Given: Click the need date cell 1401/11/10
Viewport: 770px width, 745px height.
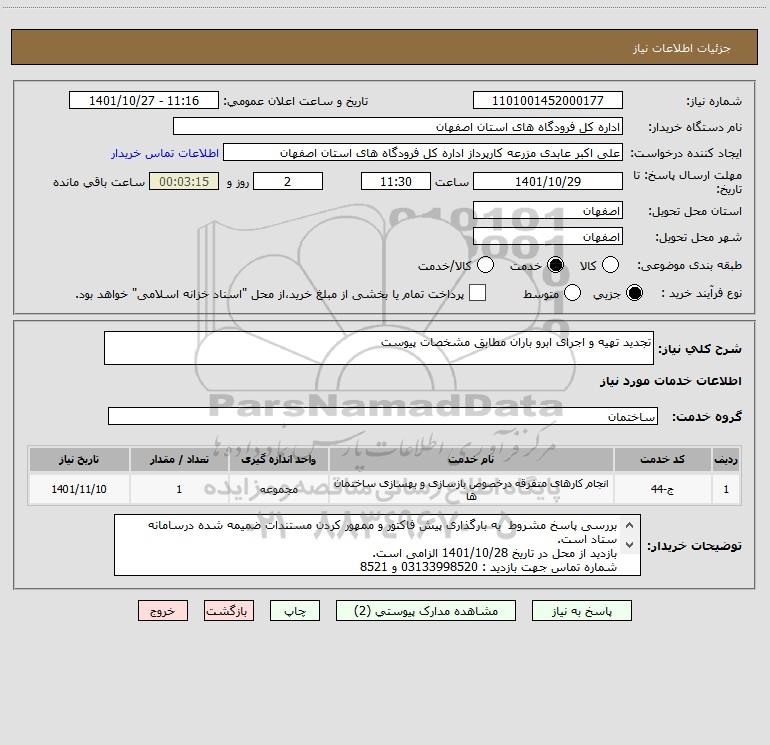Looking at the screenshot, I should pos(79,489).
